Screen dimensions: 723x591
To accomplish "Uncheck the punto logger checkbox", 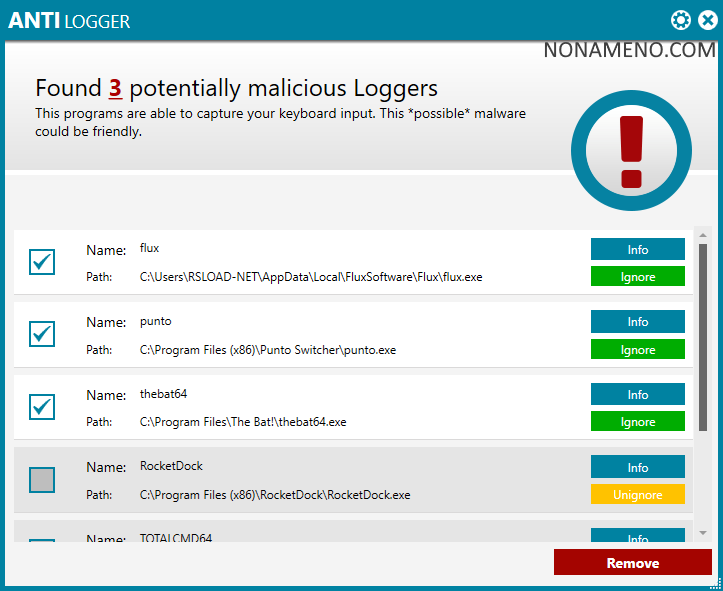I will click(42, 334).
